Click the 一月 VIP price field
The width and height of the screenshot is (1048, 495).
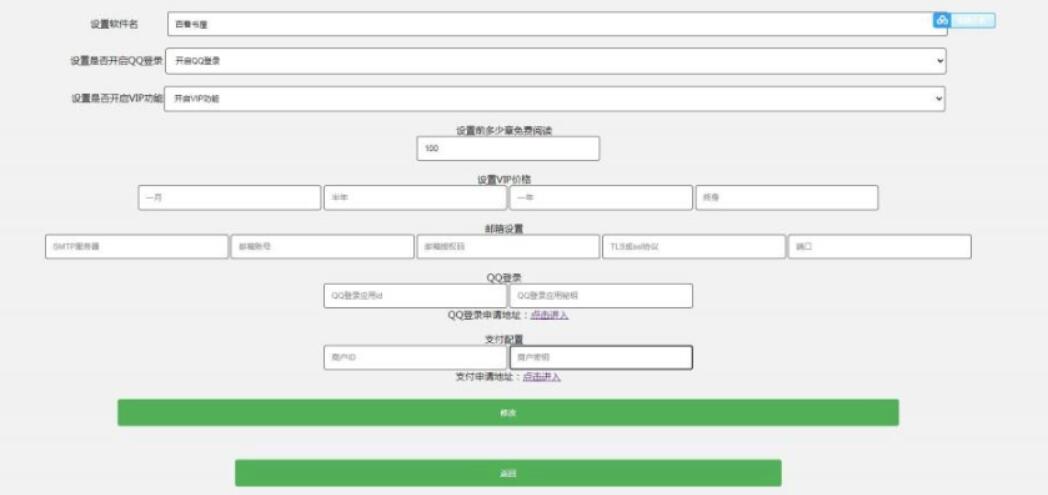point(229,198)
